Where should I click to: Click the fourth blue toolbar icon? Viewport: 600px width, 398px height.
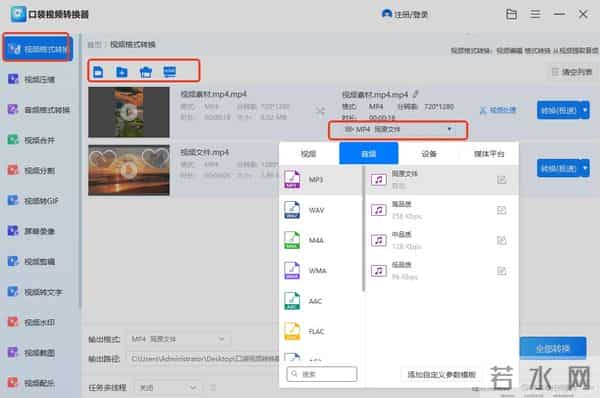pyautogui.click(x=170, y=72)
